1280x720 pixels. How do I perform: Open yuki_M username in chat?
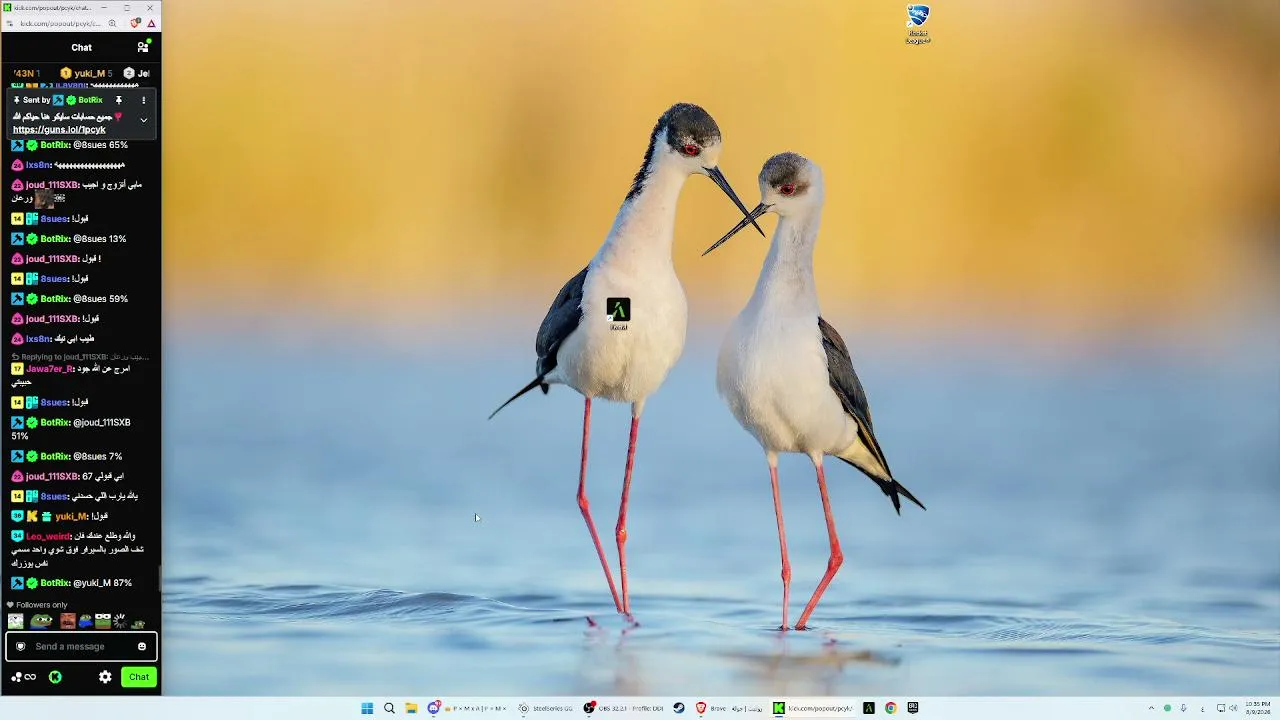tap(71, 516)
